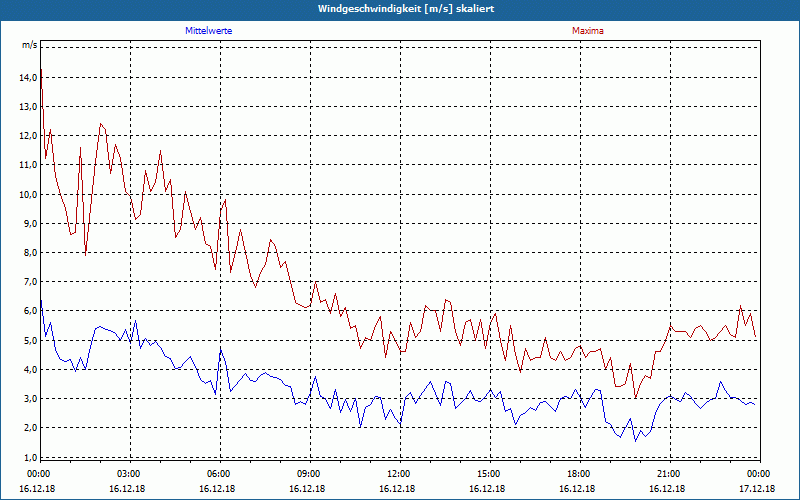Select the red Maxima legend label
The width and height of the screenshot is (800, 500).
click(587, 31)
